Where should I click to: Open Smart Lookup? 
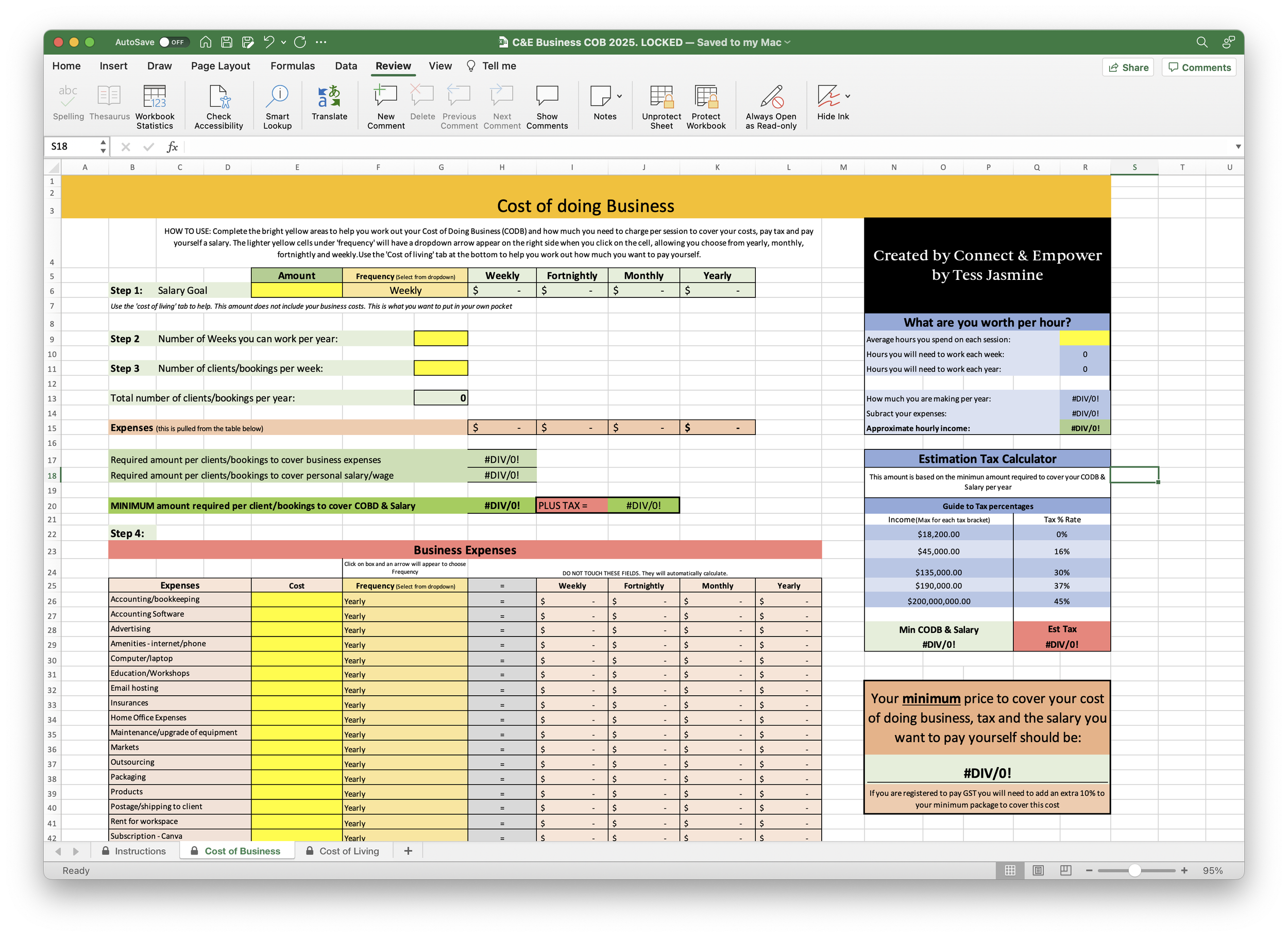(277, 107)
